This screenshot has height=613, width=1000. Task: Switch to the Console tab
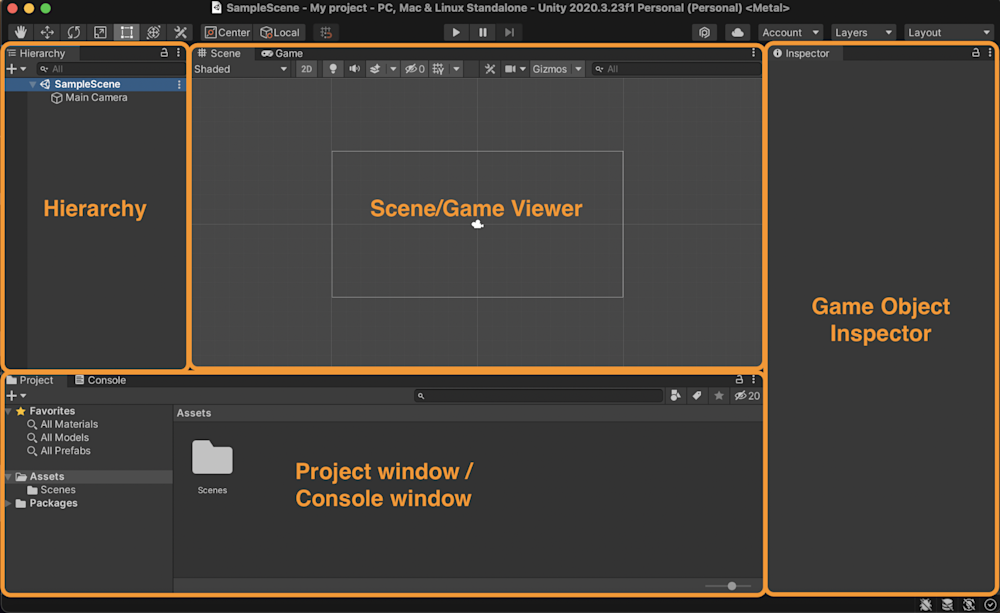pyautogui.click(x=100, y=380)
